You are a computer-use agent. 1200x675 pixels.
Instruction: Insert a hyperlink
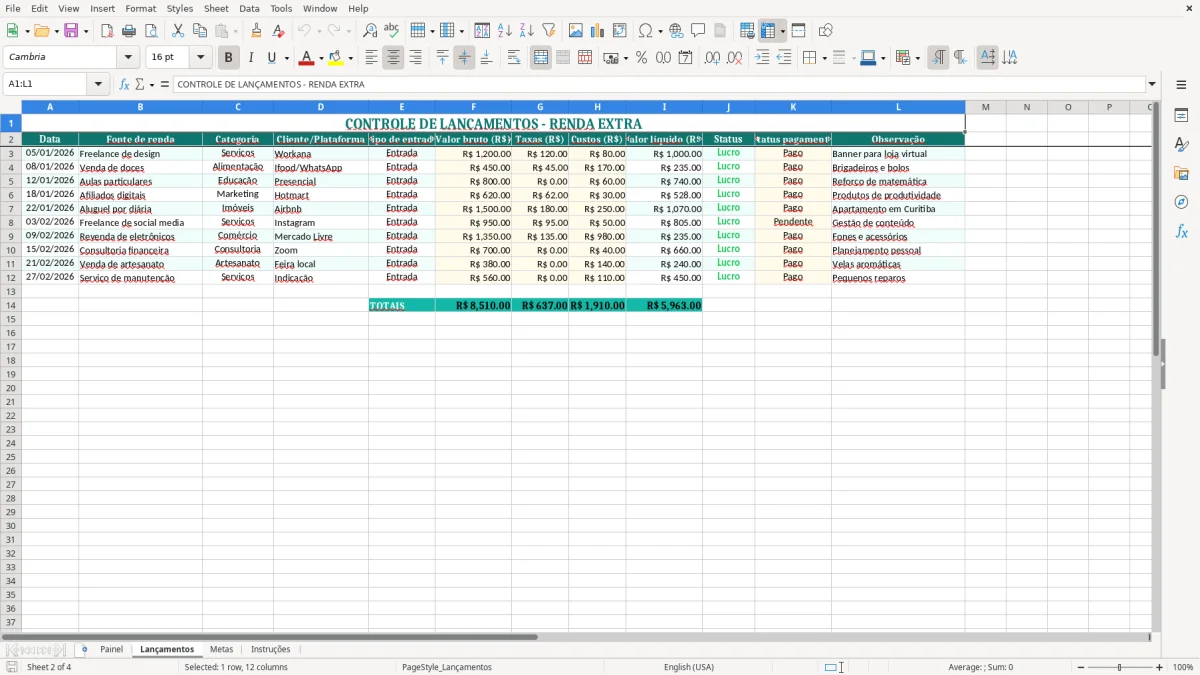point(676,31)
